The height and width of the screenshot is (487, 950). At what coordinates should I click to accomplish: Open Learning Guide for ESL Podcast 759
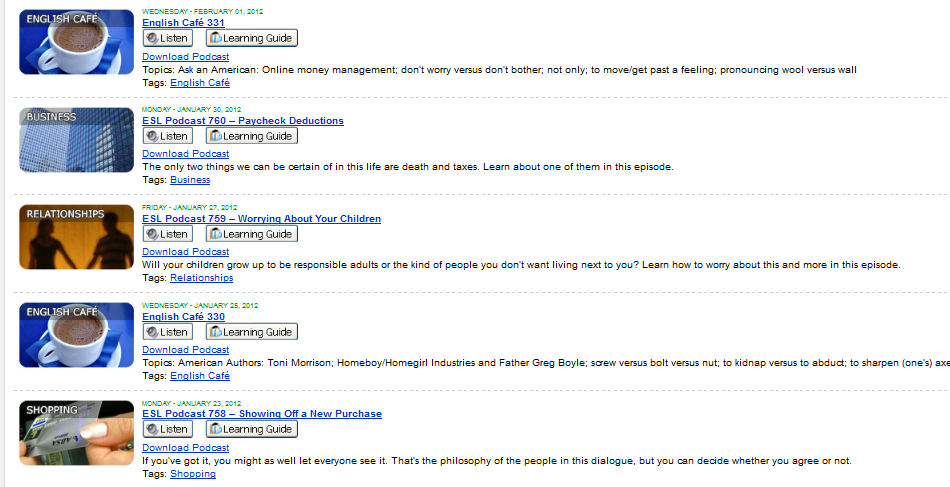click(x=252, y=234)
